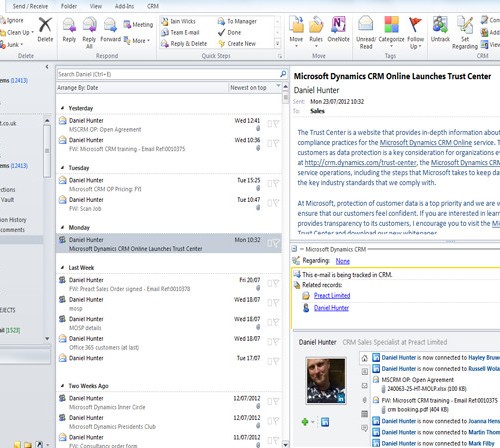Open the Send / Receive tab
Image resolution: width=500 pixels, height=448 pixels.
(x=30, y=6)
